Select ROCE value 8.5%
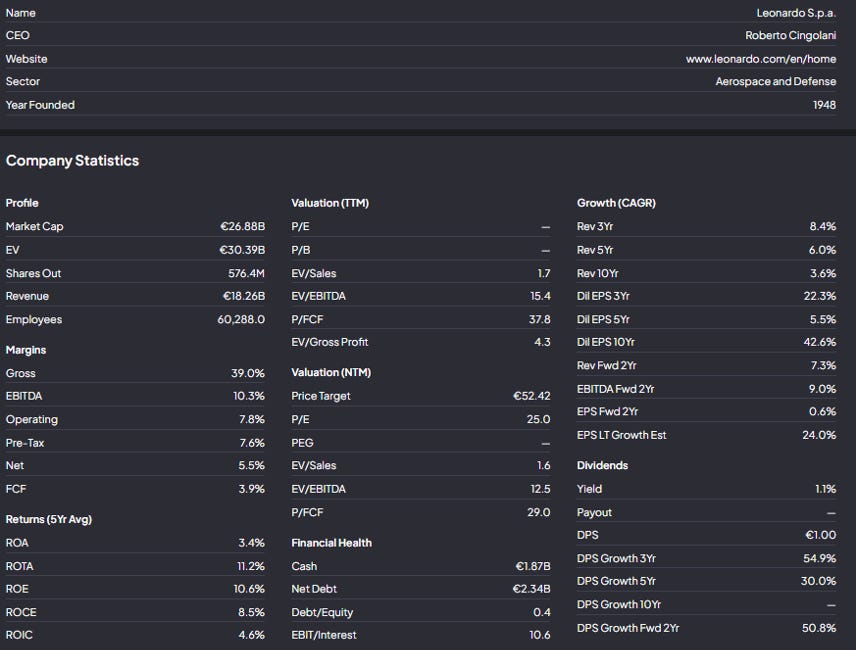The image size is (856, 650). [251, 612]
